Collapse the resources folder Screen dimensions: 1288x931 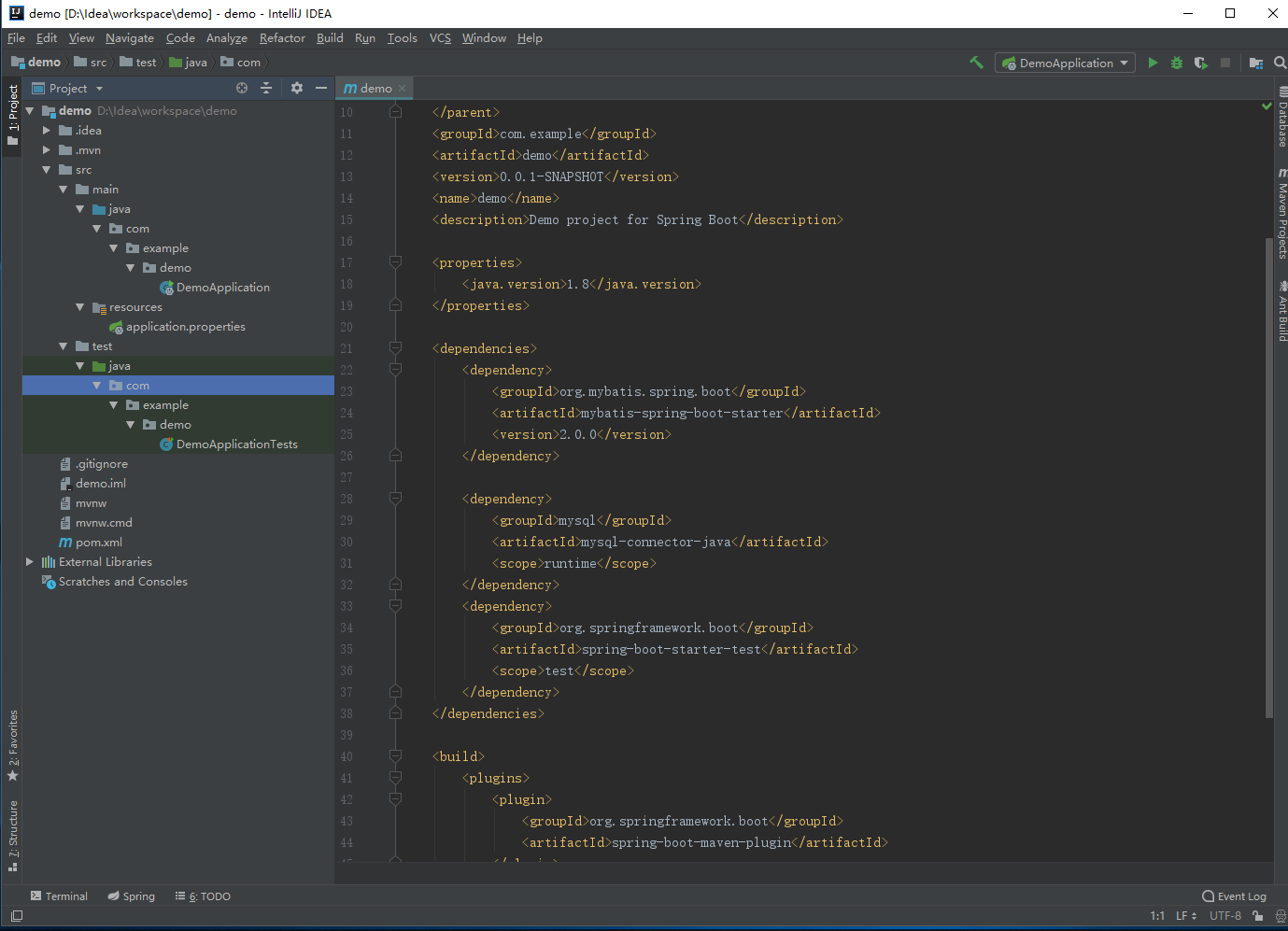click(80, 307)
